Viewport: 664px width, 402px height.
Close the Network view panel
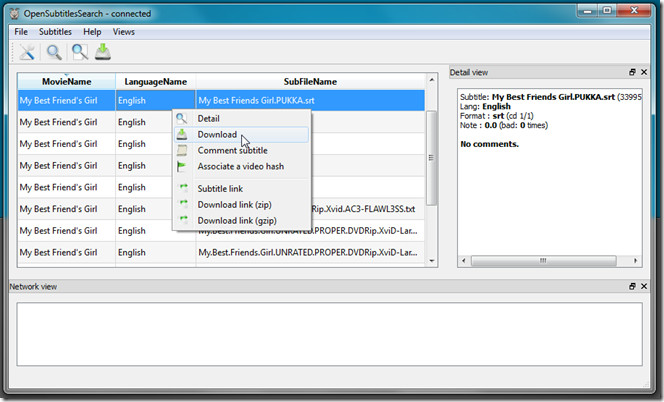pyautogui.click(x=644, y=287)
